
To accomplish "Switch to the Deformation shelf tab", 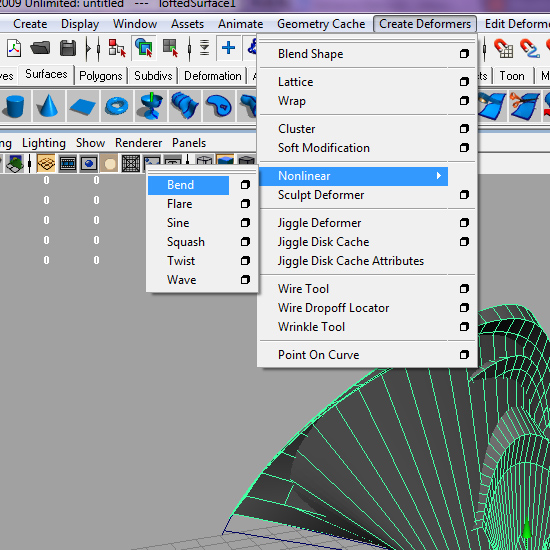I will [x=213, y=76].
